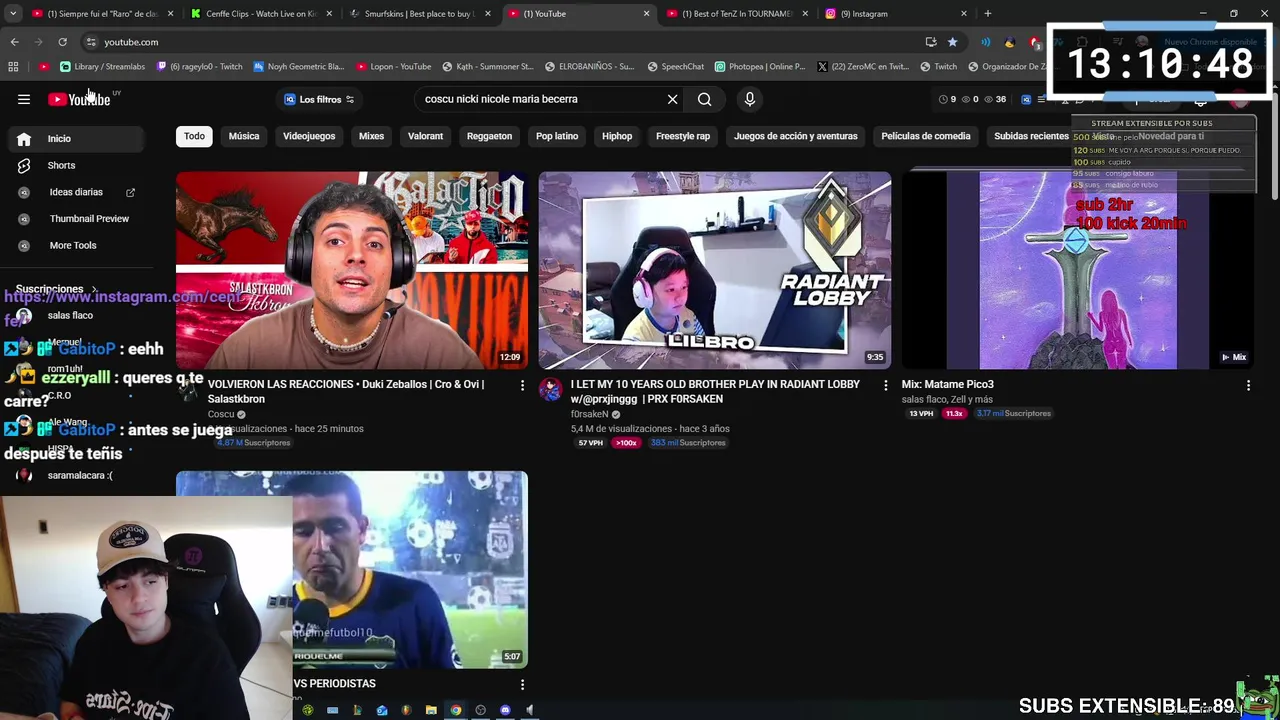Open the YouTube guide hamburger menu
This screenshot has height=720, width=1280.
click(24, 99)
